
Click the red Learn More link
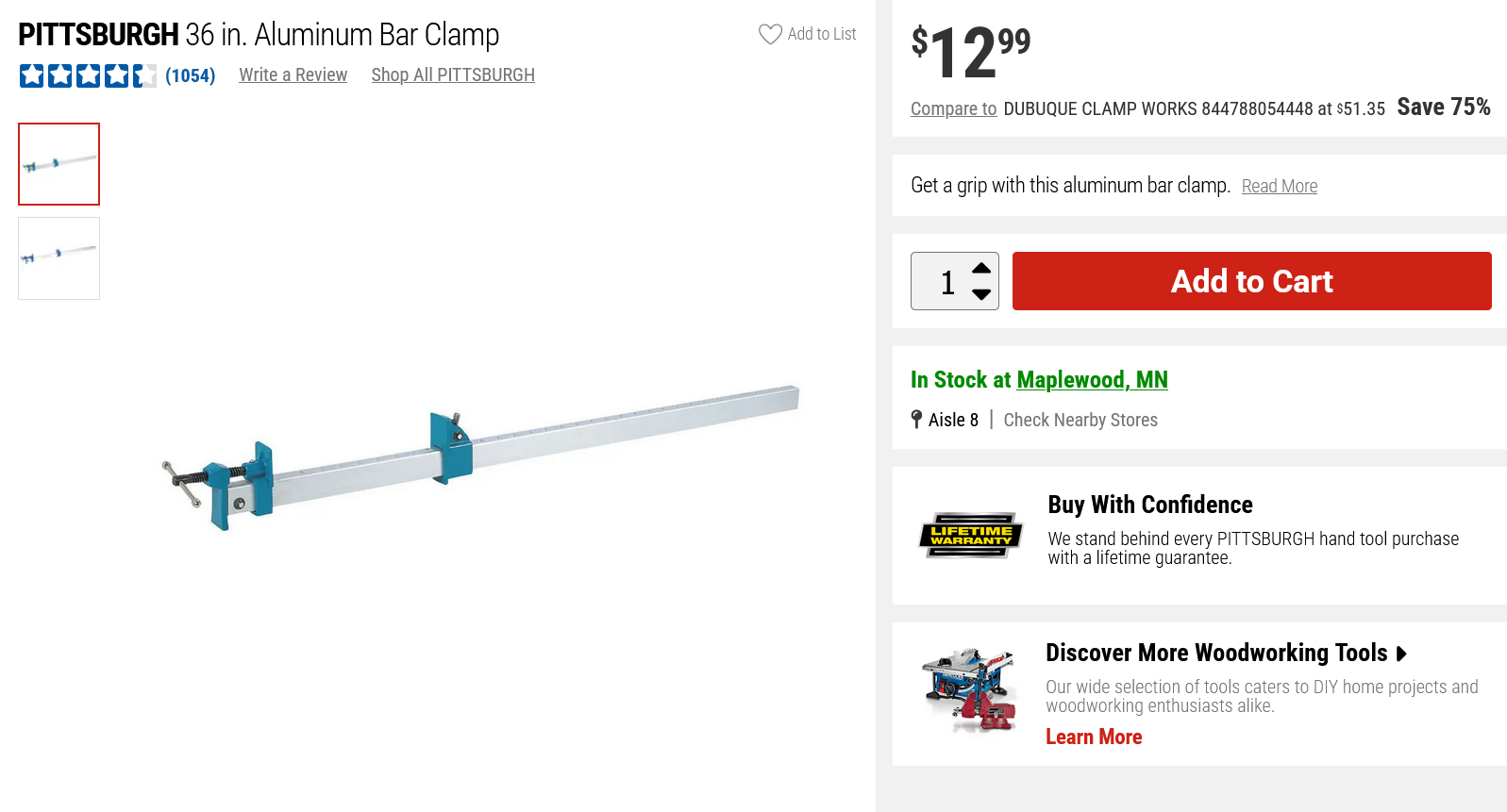[x=1094, y=737]
